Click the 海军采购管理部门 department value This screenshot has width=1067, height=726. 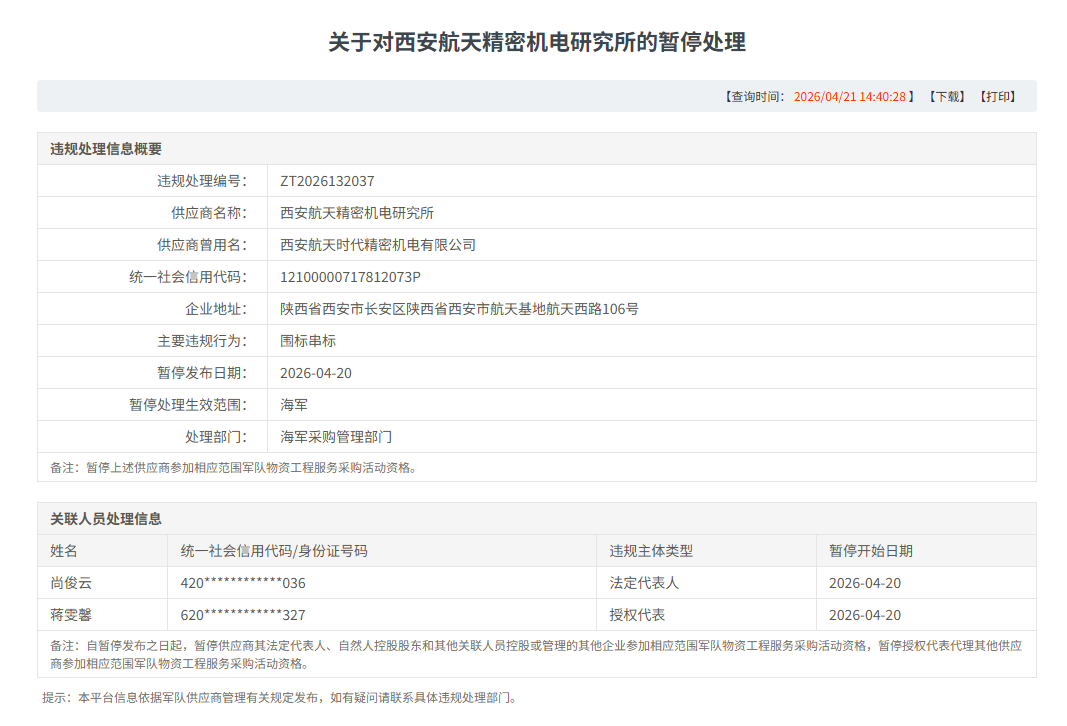click(336, 437)
